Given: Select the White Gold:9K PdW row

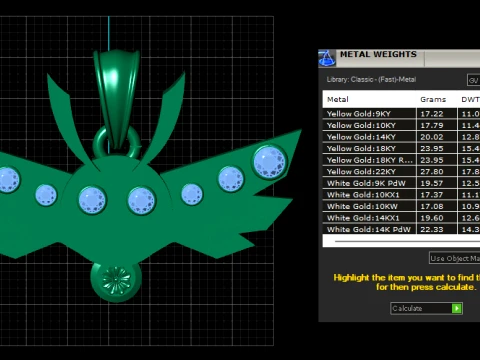Looking at the screenshot, I should coord(401,183).
